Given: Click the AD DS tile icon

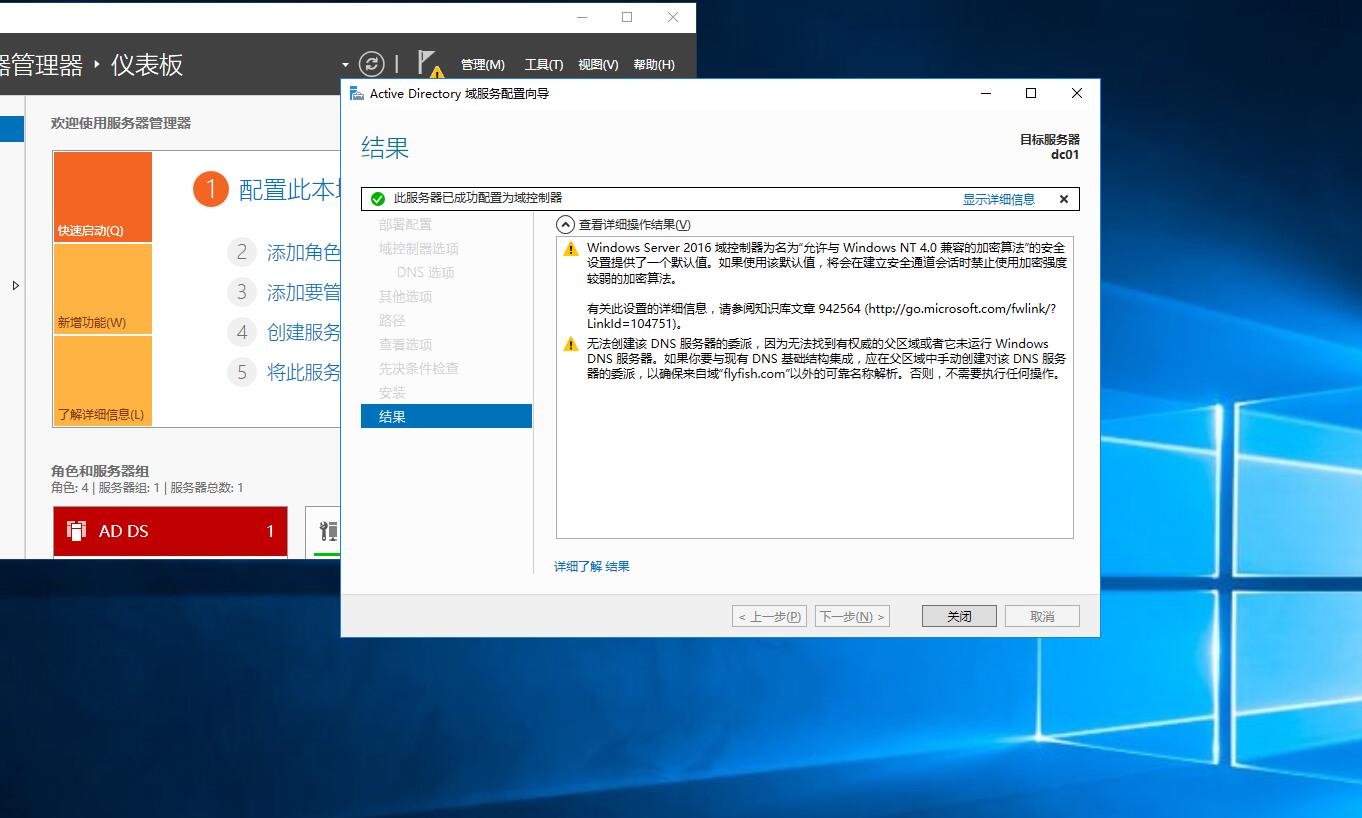Looking at the screenshot, I should (x=76, y=530).
